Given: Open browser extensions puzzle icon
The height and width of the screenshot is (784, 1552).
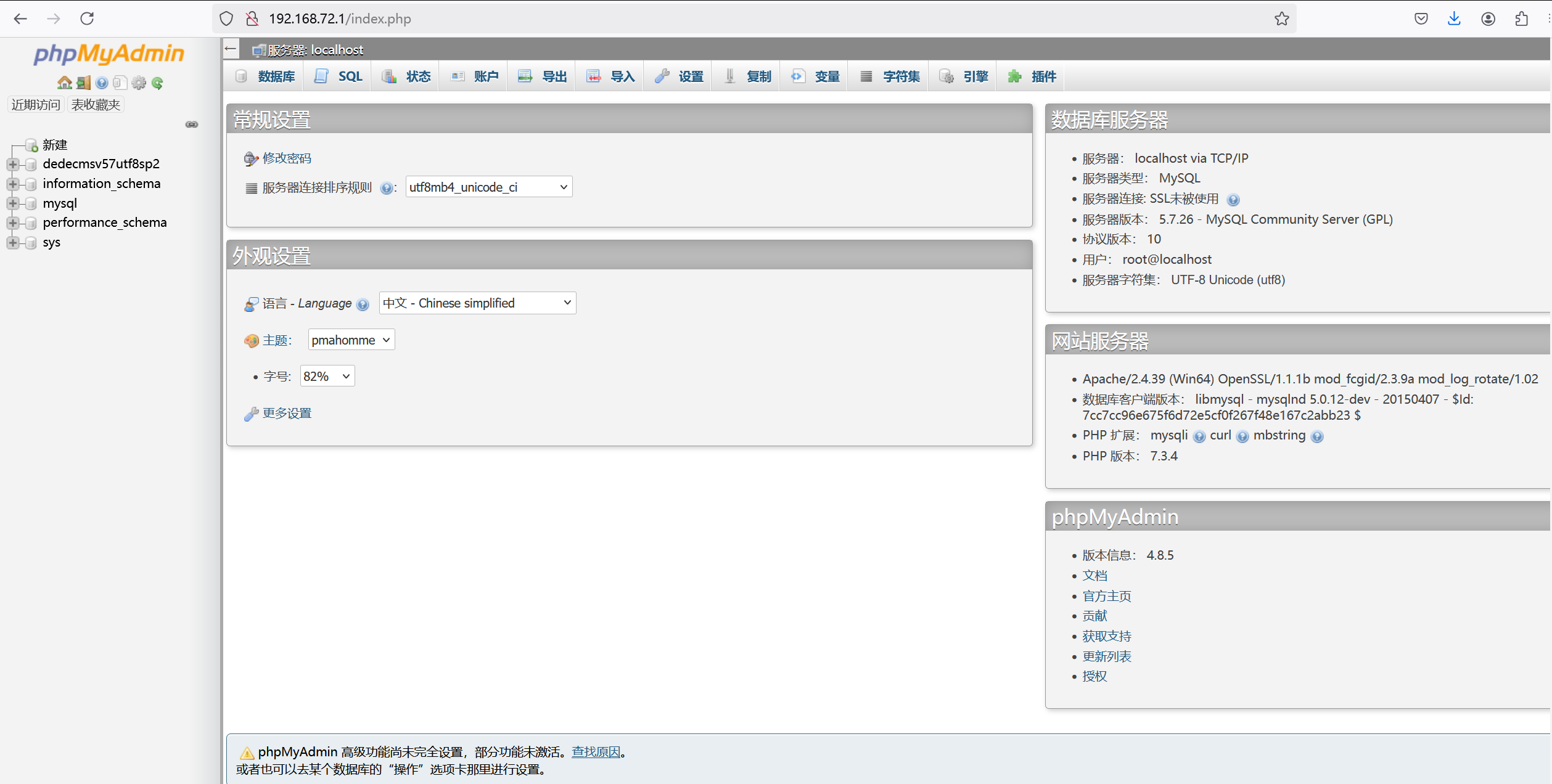Looking at the screenshot, I should tap(1521, 18).
